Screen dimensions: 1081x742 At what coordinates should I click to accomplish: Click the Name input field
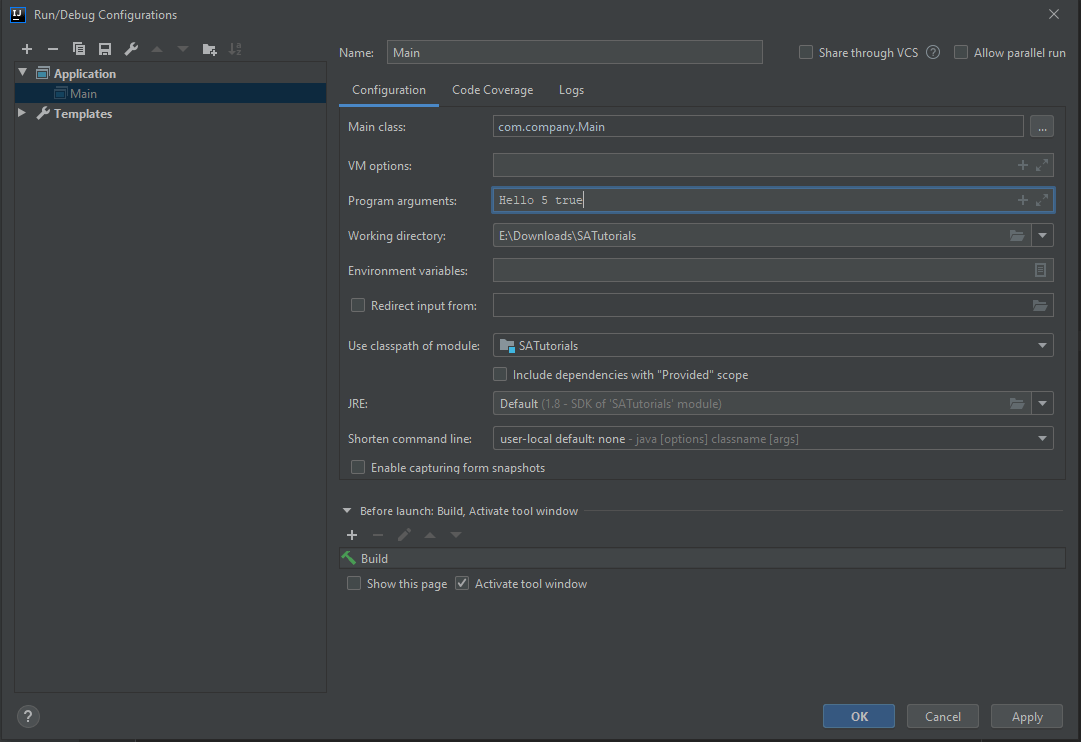575,52
